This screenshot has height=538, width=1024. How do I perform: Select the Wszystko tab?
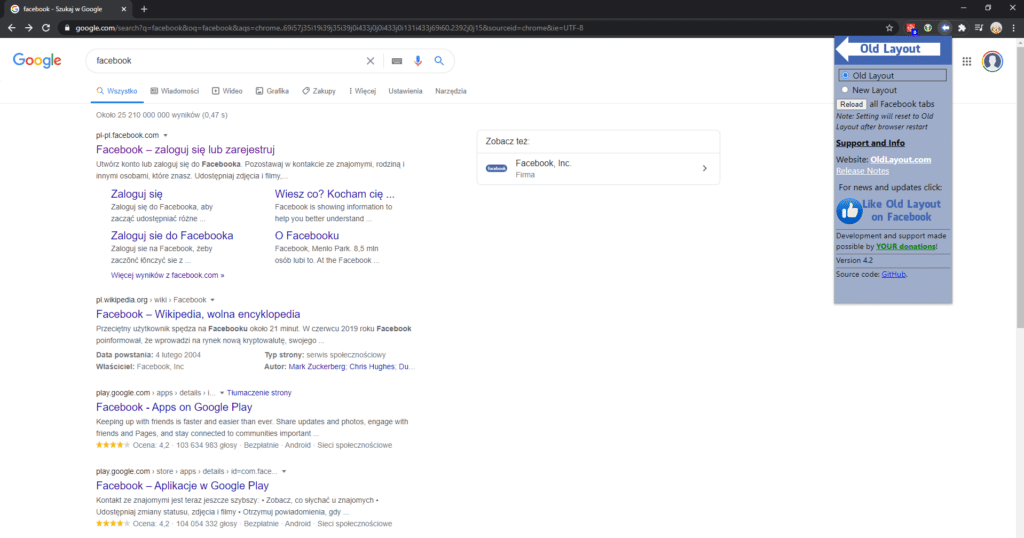117,91
